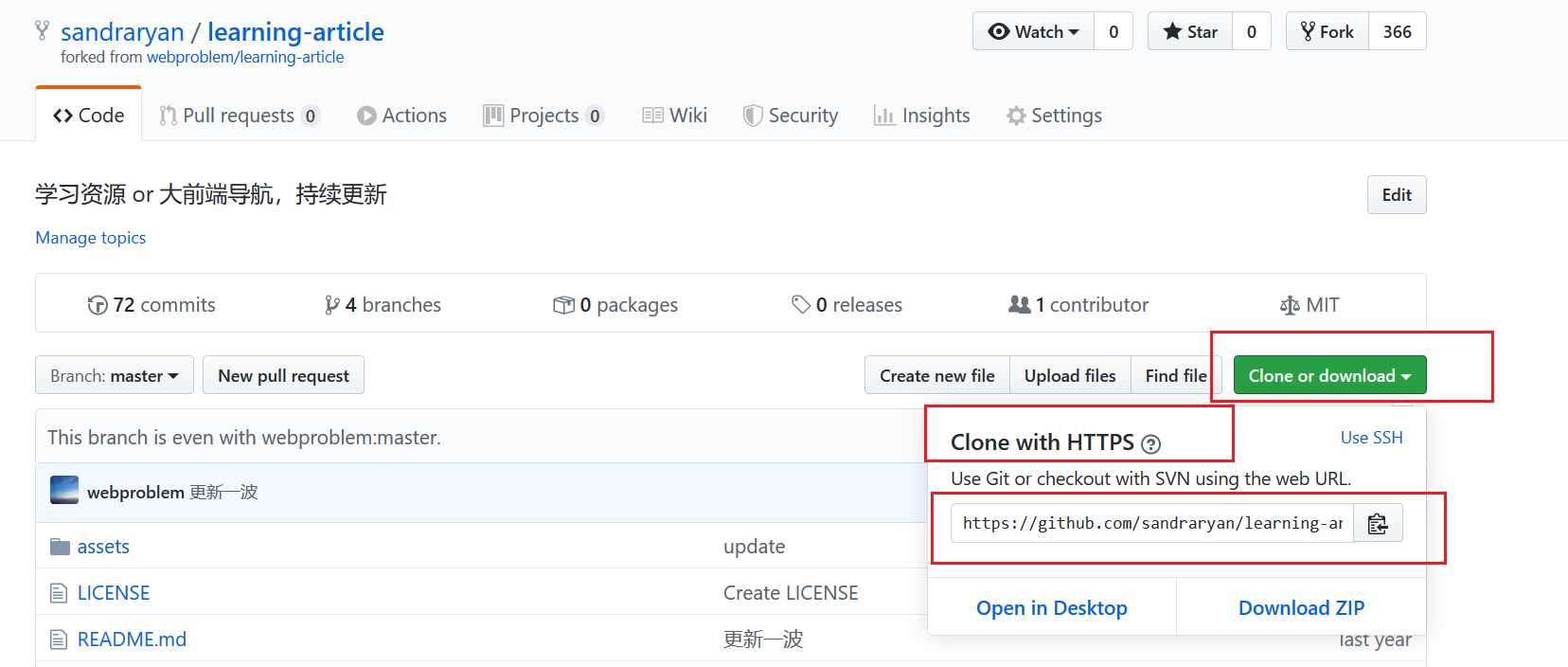1568x667 pixels.
Task: Open the assets folder
Action: (103, 547)
